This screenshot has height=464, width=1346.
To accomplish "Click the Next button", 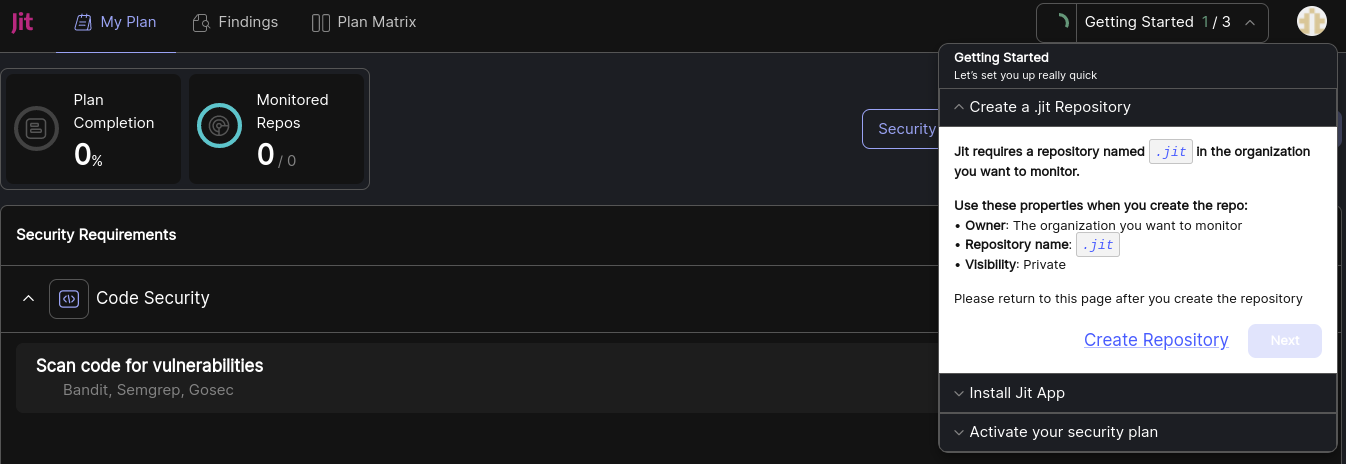I will [1285, 341].
